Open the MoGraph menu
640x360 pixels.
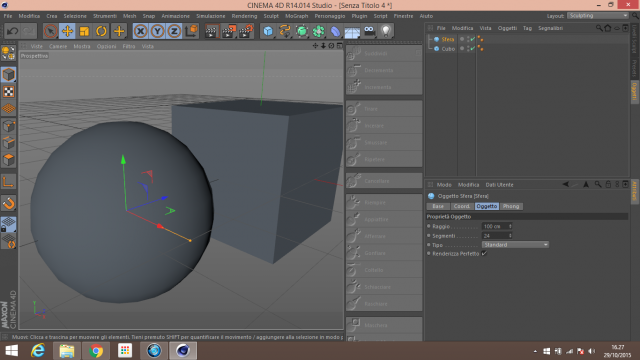tap(297, 16)
